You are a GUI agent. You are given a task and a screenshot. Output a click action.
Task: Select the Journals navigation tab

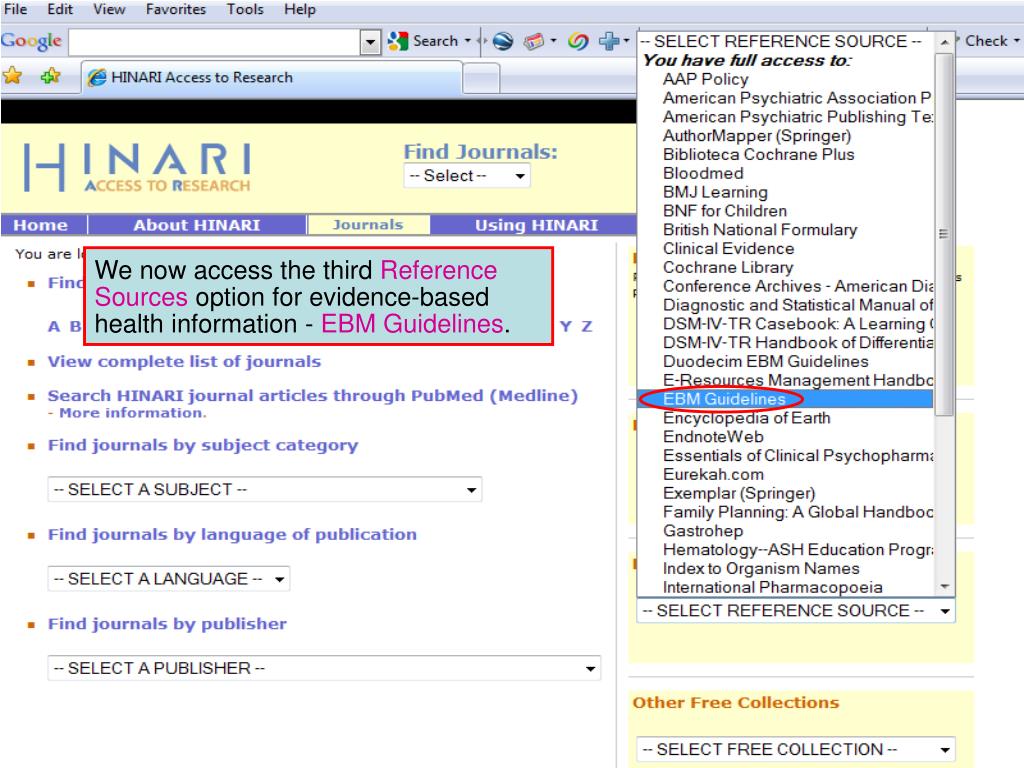tap(368, 225)
